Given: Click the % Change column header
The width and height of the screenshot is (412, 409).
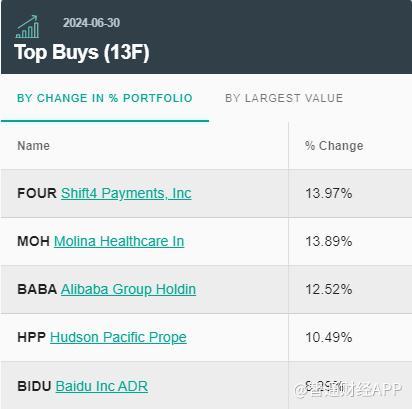Looking at the screenshot, I should [334, 146].
